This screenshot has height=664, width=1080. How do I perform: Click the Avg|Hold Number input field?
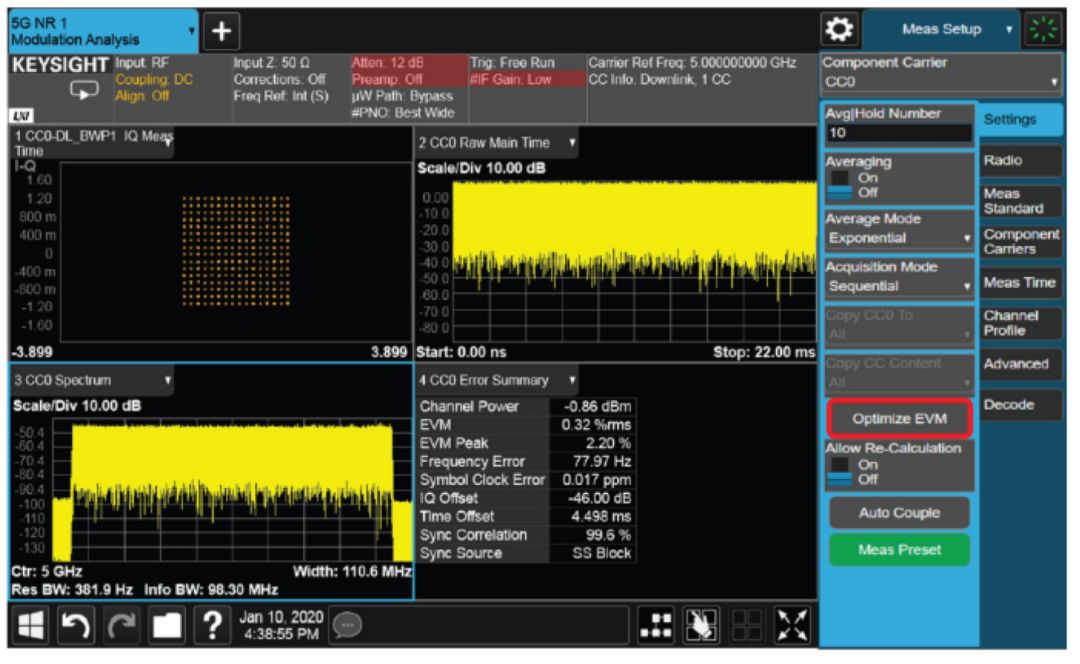tap(899, 133)
